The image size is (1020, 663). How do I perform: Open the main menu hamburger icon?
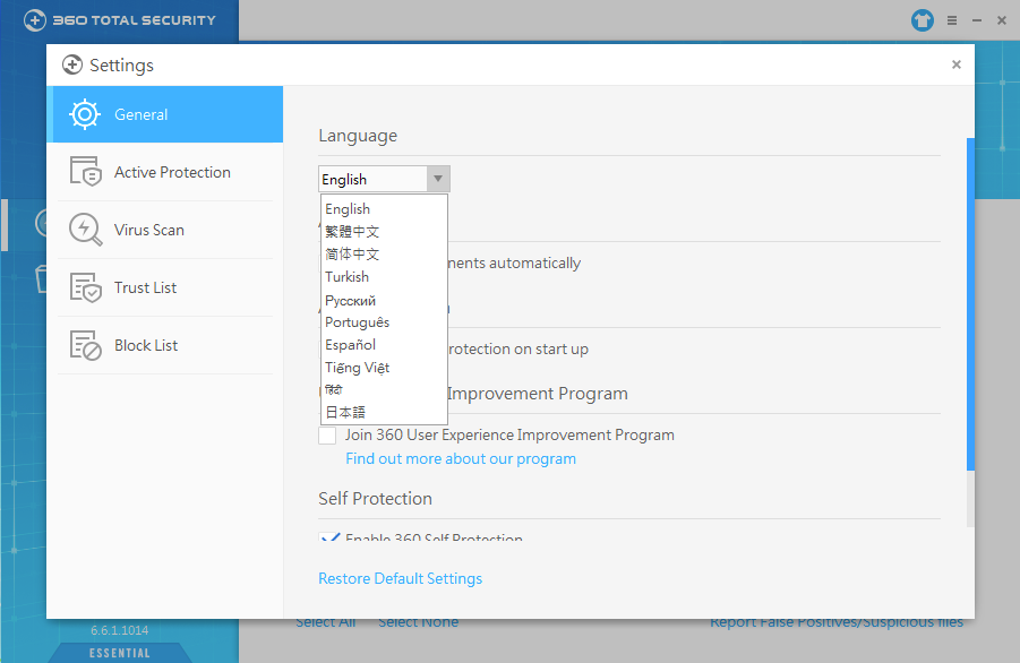coord(952,21)
